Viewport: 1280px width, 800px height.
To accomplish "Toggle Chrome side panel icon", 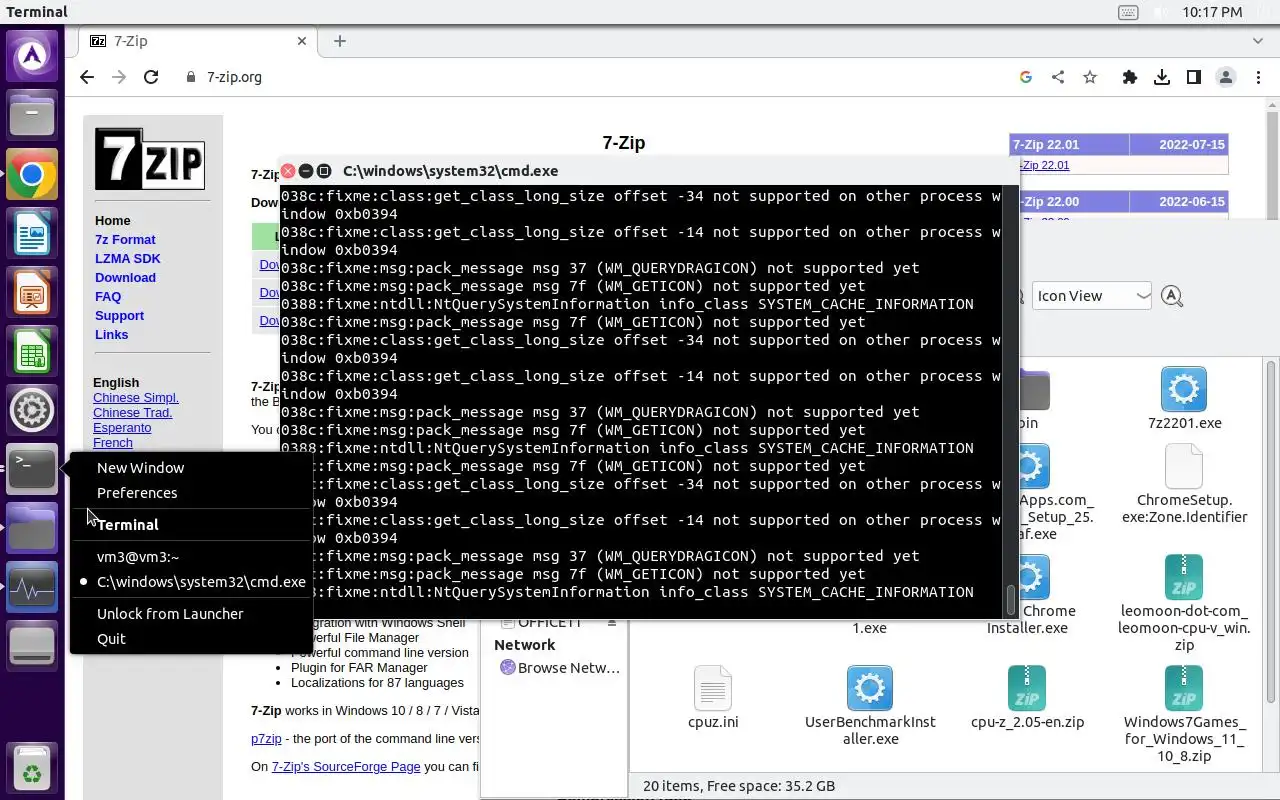I will [x=1194, y=77].
